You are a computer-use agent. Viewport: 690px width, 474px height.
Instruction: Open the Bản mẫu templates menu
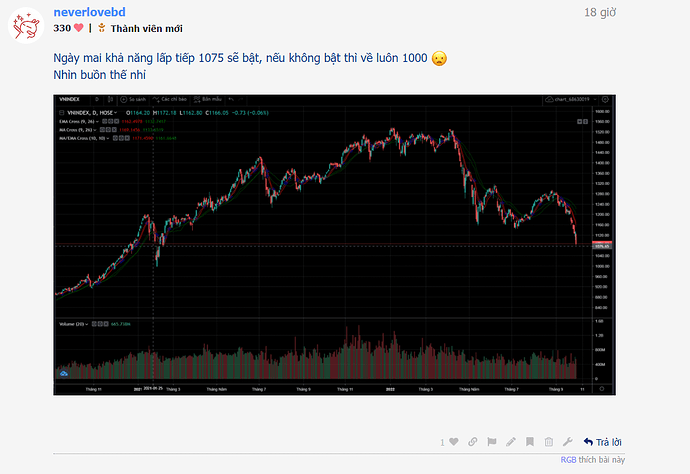point(208,100)
